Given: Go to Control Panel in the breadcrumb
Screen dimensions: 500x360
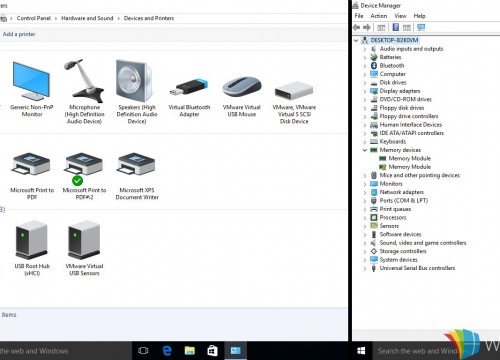Looking at the screenshot, I should (34, 18).
